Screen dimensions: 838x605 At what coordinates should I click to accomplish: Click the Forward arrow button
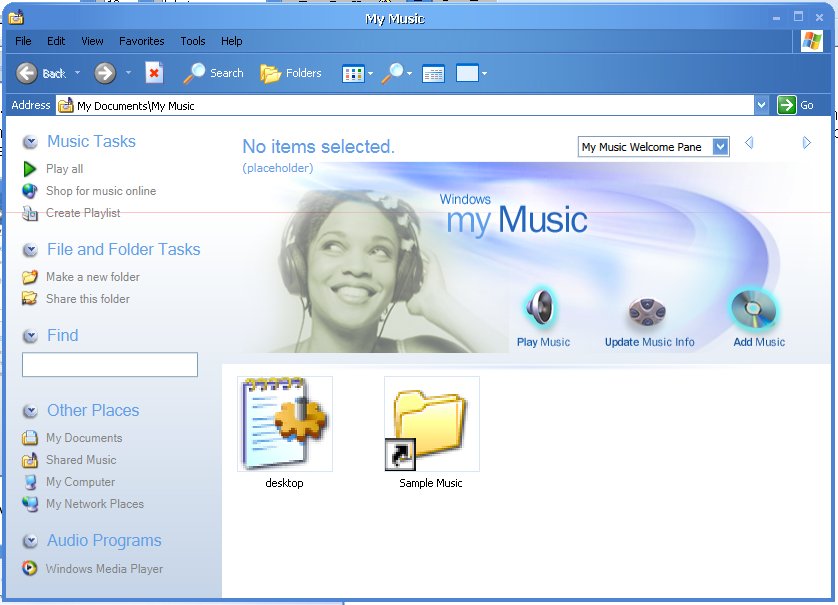105,73
